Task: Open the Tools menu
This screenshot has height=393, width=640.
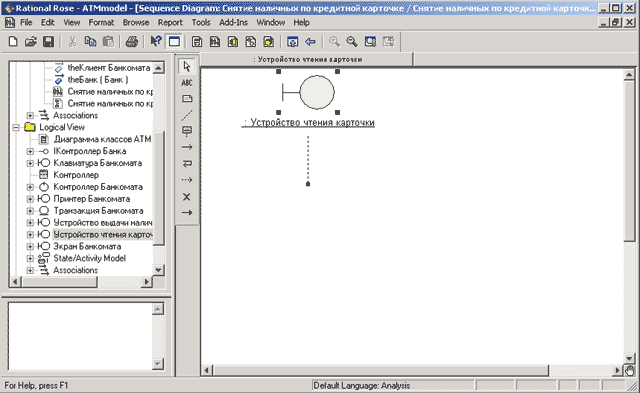Action: pyautogui.click(x=201, y=22)
